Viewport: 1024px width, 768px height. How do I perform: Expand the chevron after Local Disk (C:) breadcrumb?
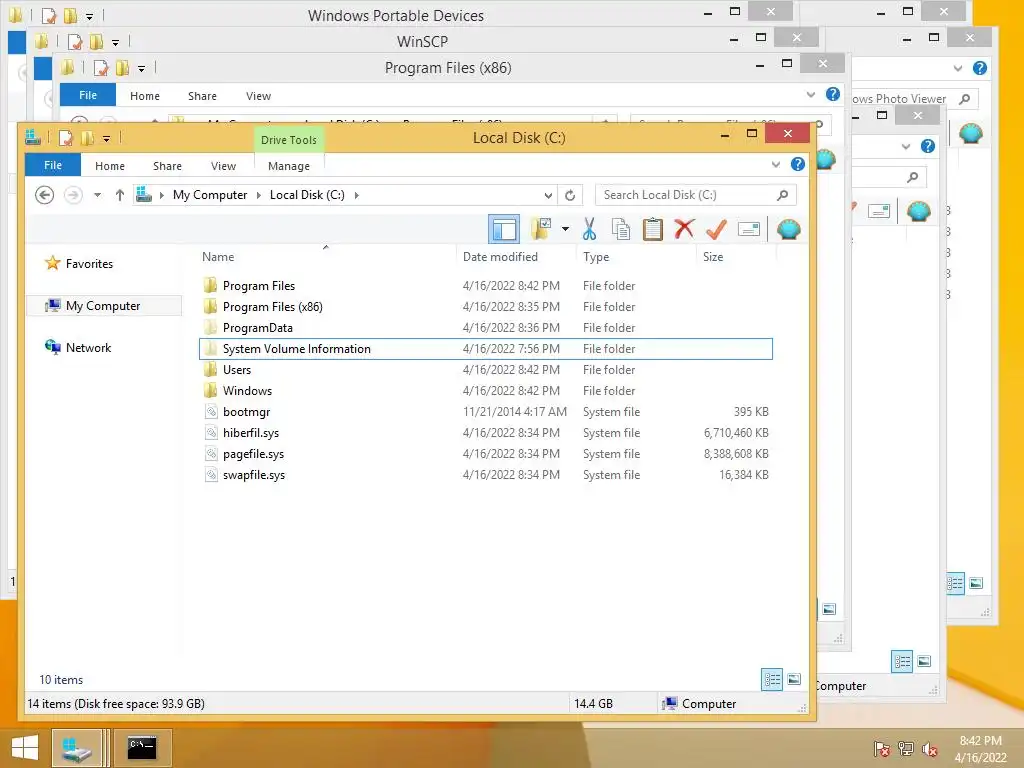[x=357, y=195]
